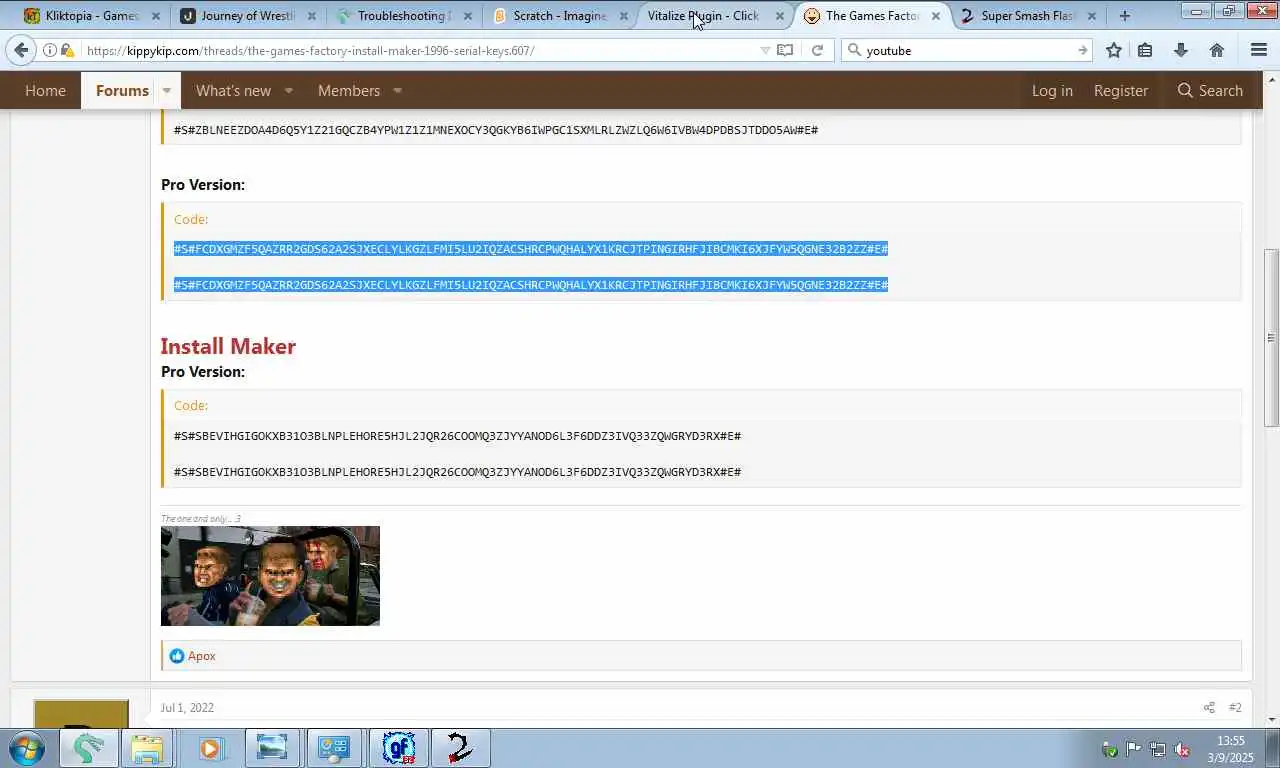
Task: Switch to the Vitalize Plugin - Click tab
Action: [x=703, y=15]
